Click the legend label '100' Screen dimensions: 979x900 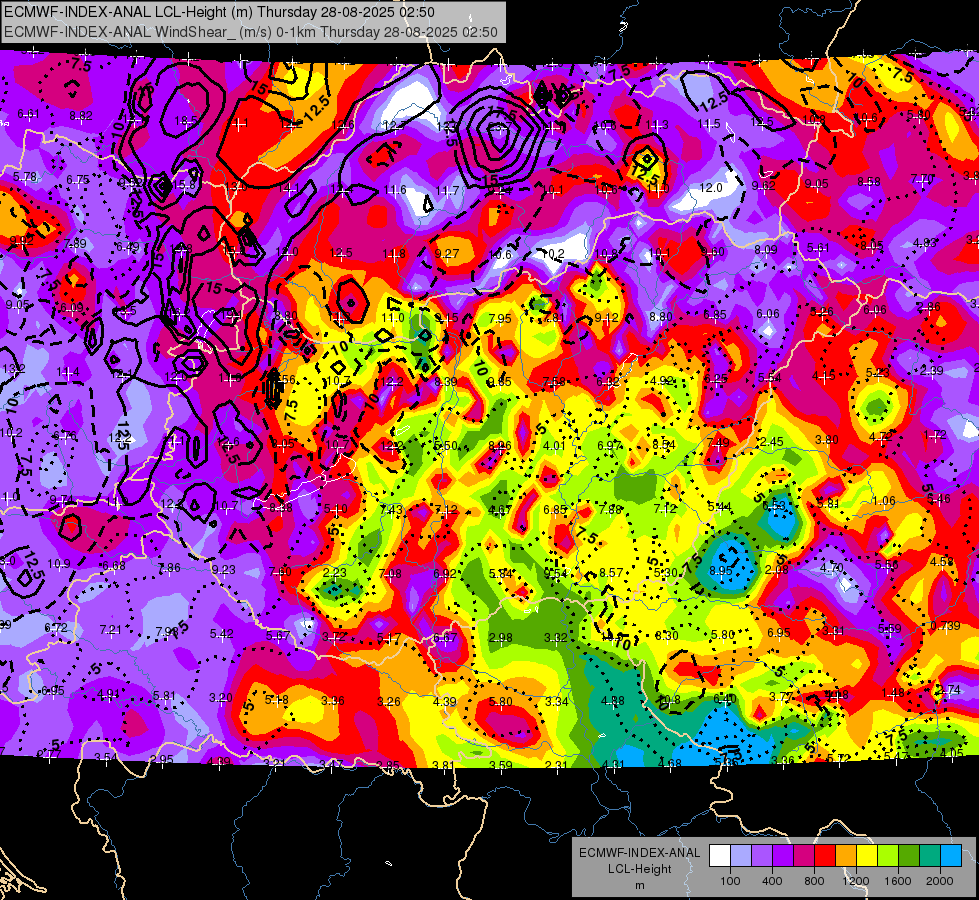coord(730,881)
